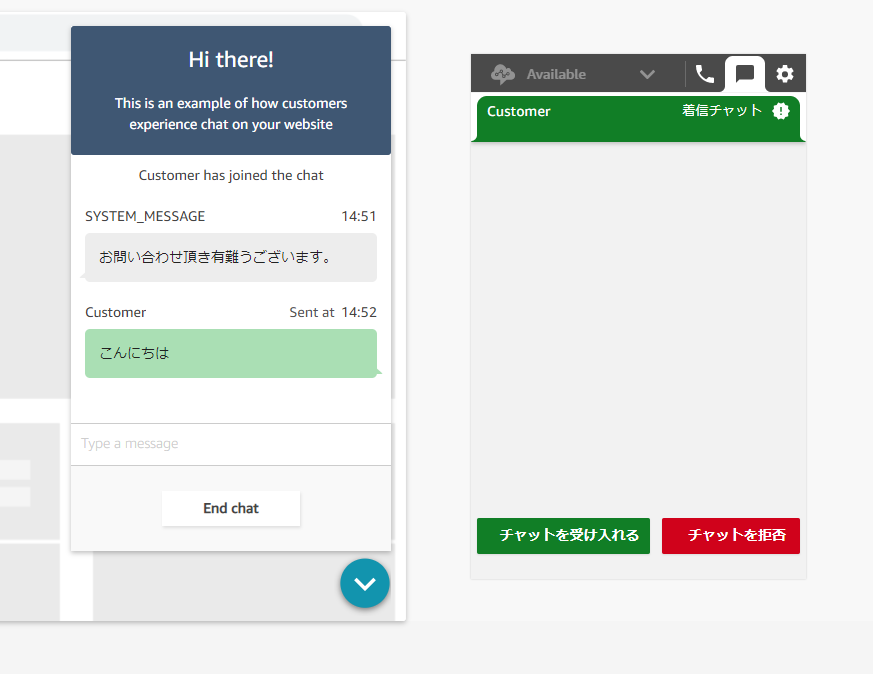The width and height of the screenshot is (873, 674).
Task: Open CCP settings with the gear icon
Action: (x=784, y=73)
